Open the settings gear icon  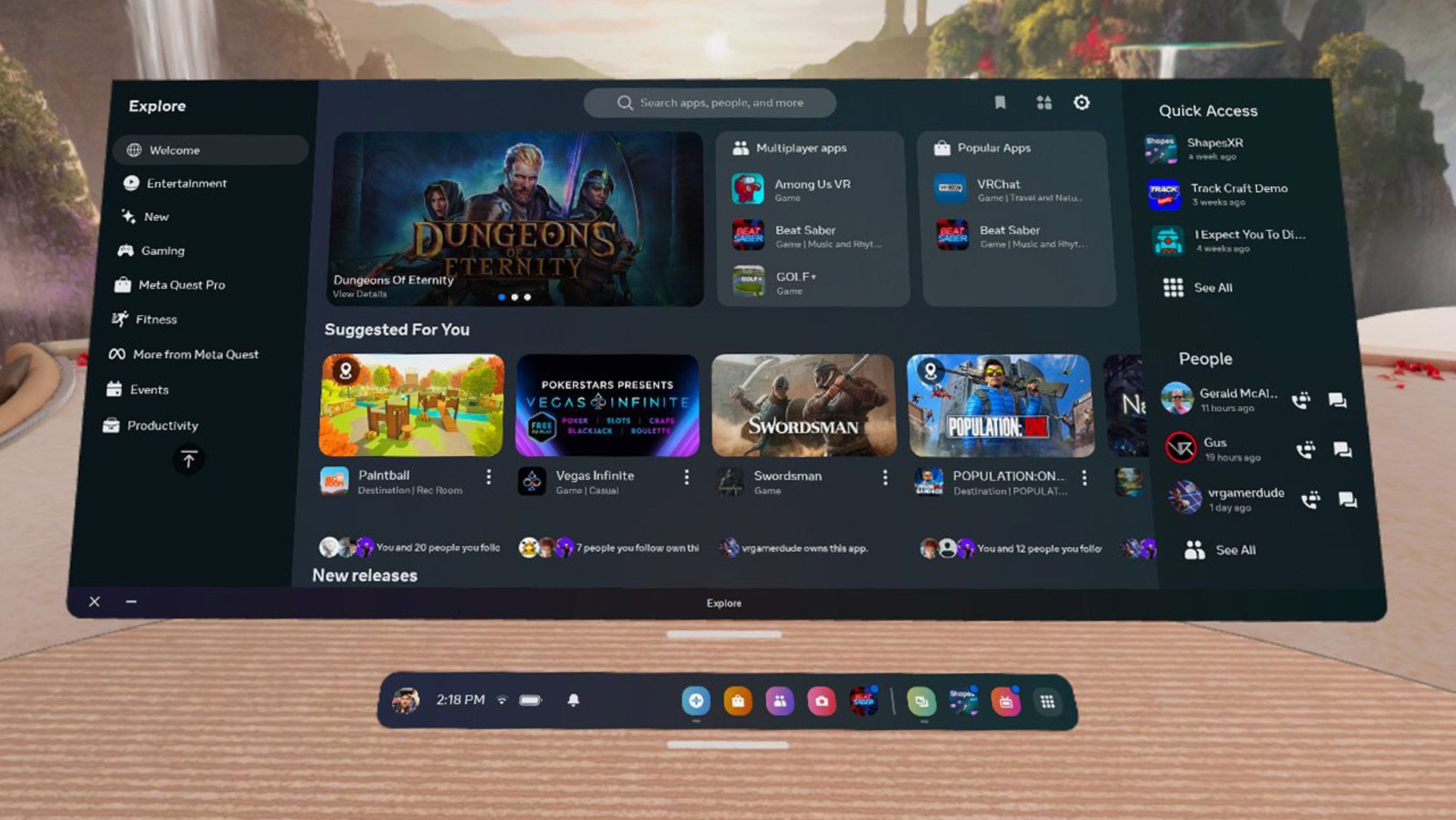coord(1084,103)
